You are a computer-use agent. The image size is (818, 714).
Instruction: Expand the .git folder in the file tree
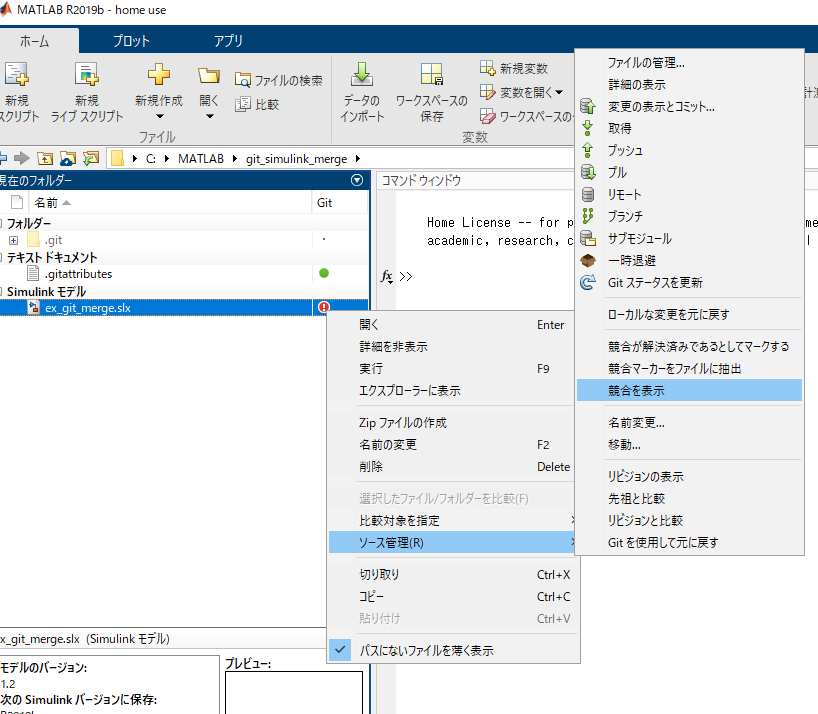(x=14, y=239)
